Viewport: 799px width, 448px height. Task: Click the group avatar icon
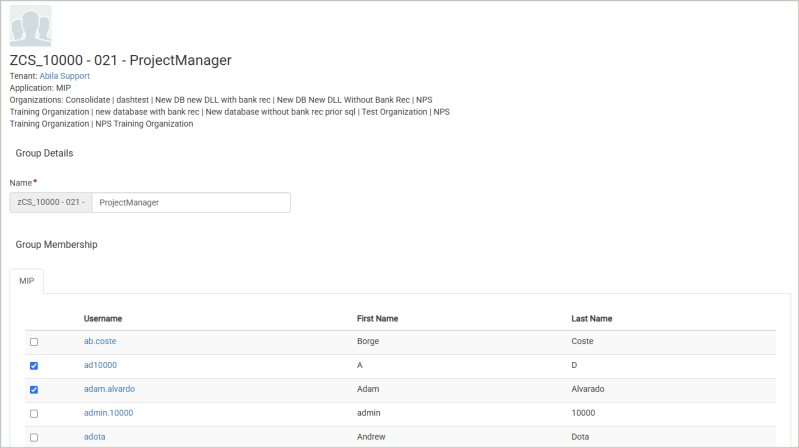[31, 26]
